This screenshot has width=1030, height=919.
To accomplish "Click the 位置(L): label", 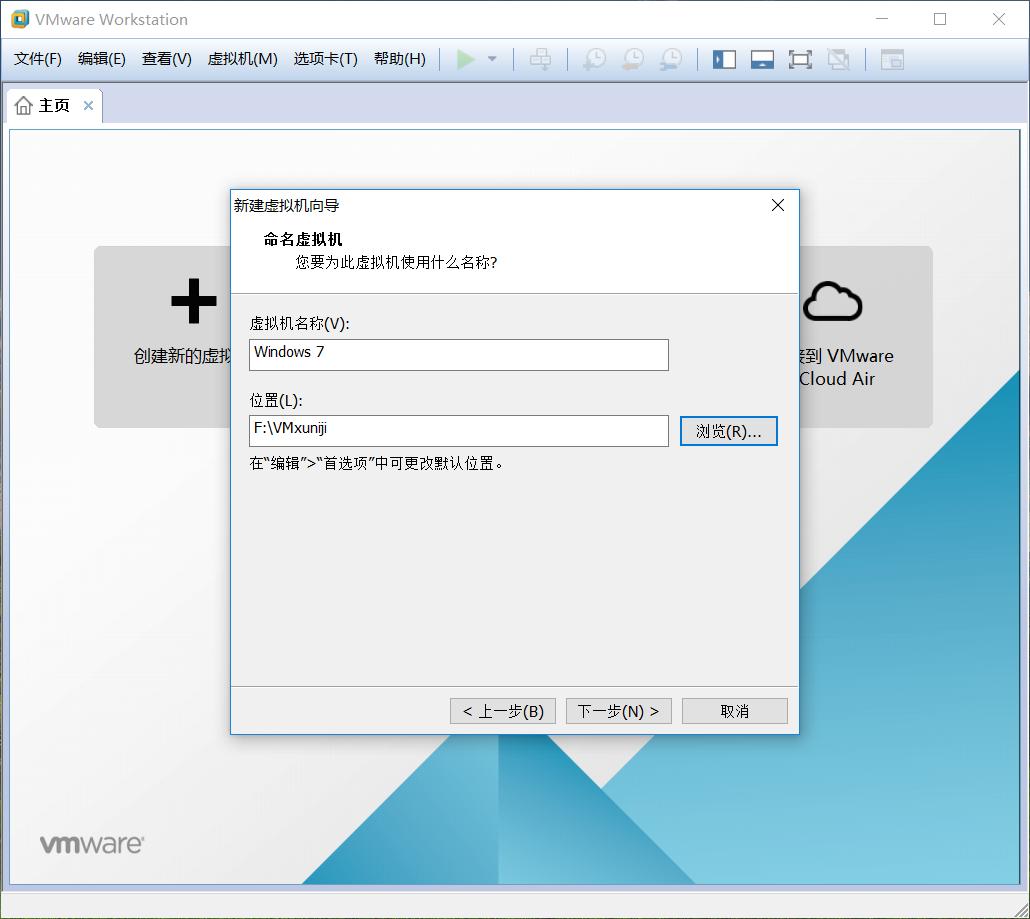I will (x=276, y=400).
